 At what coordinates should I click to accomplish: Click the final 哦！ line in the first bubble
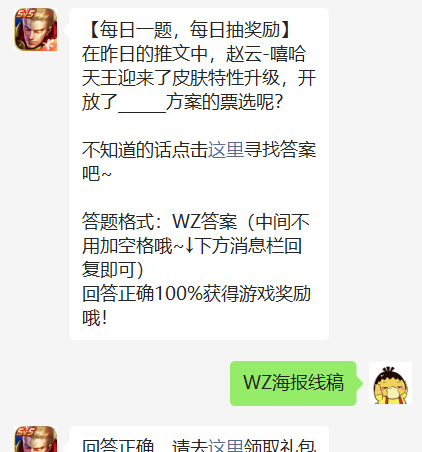point(95,318)
